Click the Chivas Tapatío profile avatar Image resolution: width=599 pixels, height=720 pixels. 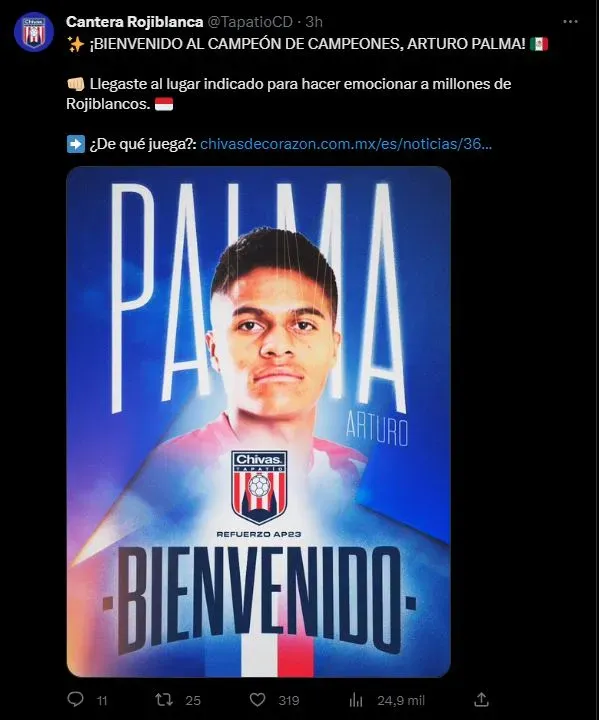(34, 32)
